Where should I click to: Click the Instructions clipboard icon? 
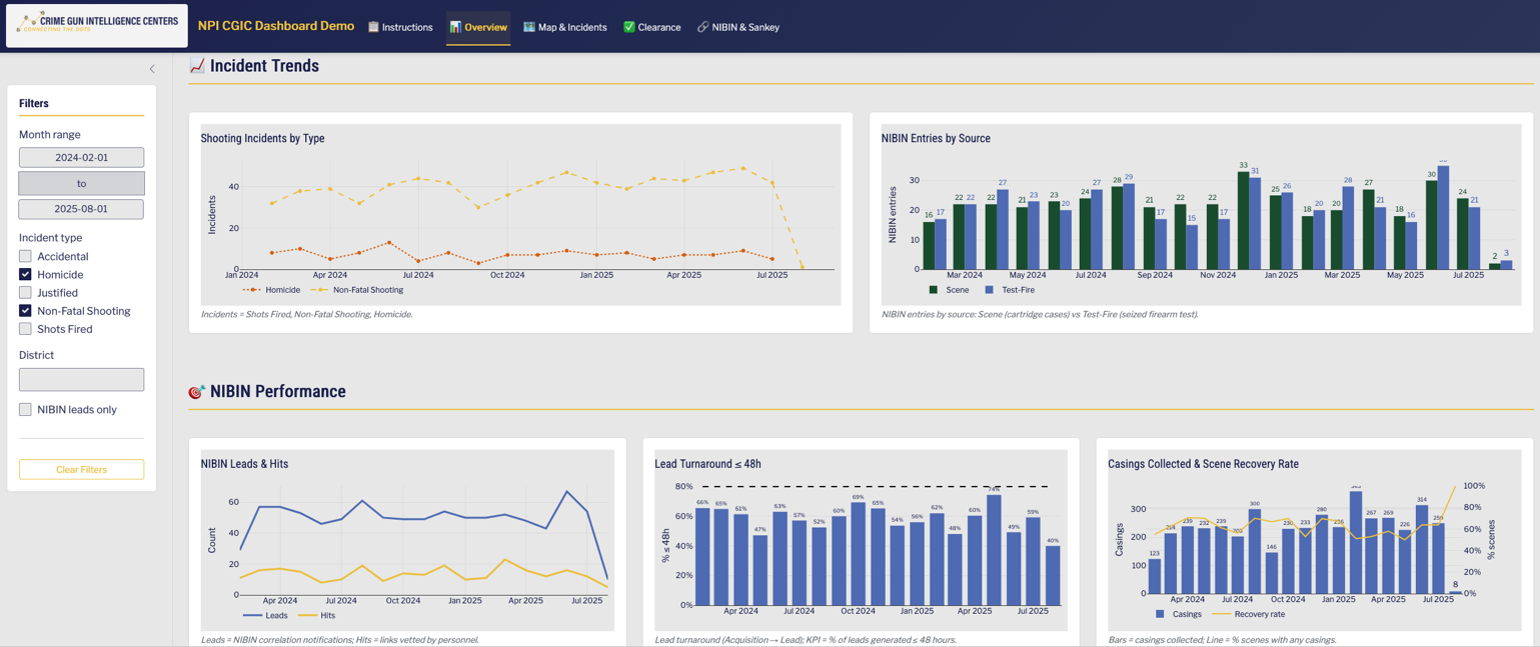click(x=373, y=27)
